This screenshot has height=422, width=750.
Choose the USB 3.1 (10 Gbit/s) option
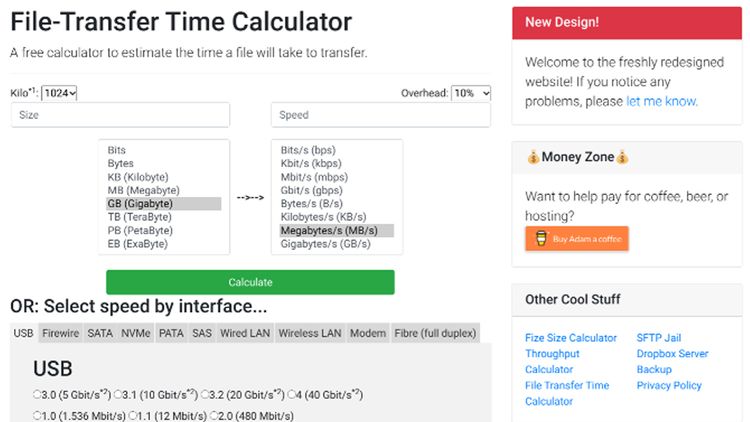point(118,394)
